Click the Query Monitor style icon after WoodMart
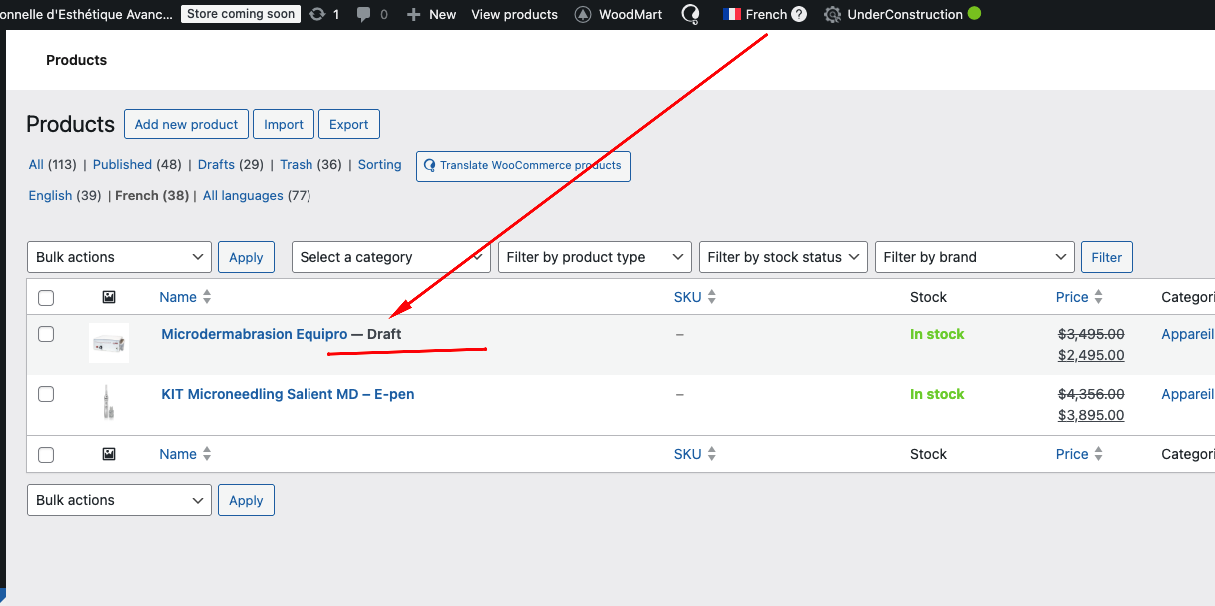 coord(690,14)
